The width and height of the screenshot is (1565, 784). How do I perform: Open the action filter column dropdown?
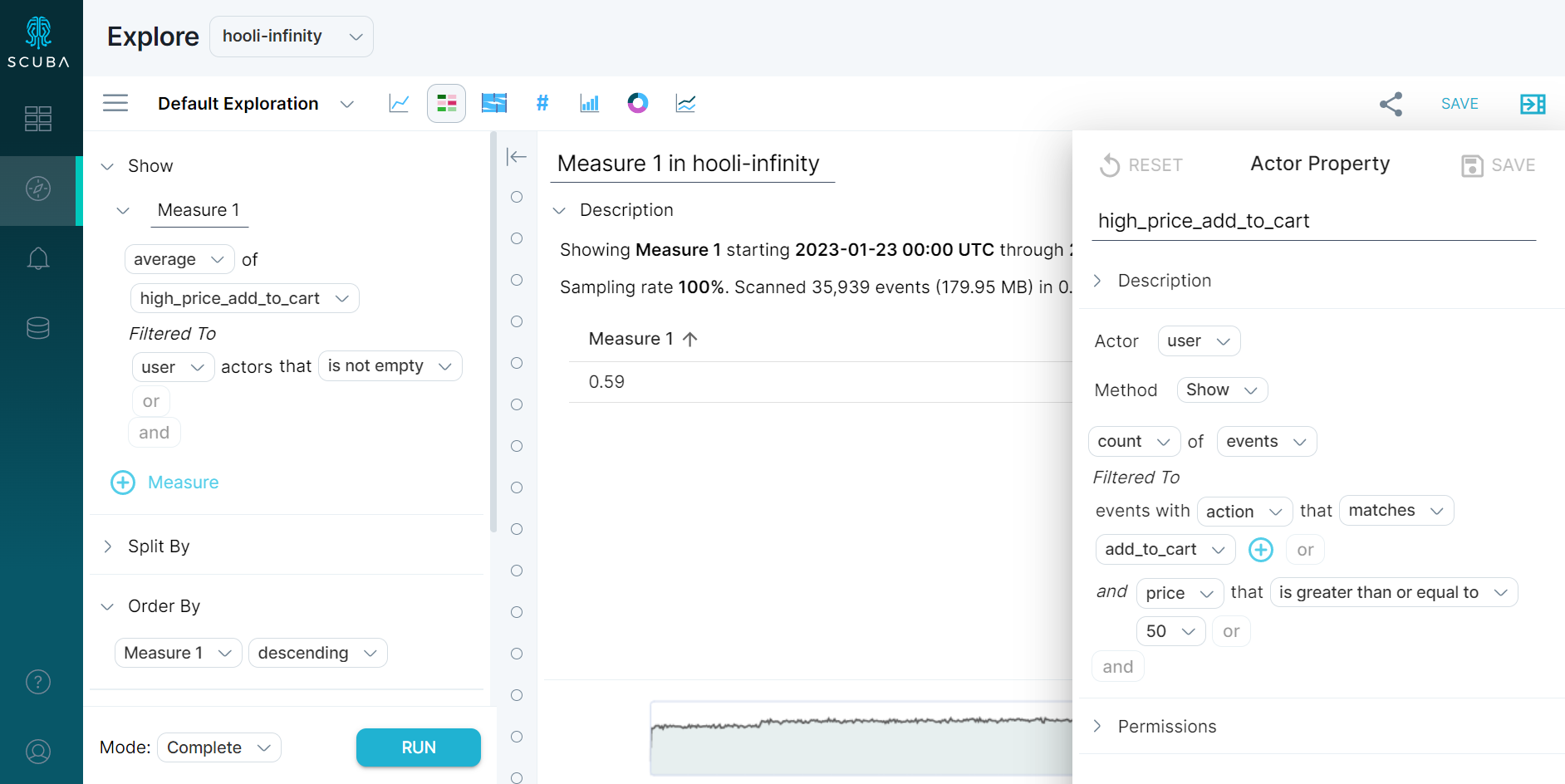pos(1244,512)
